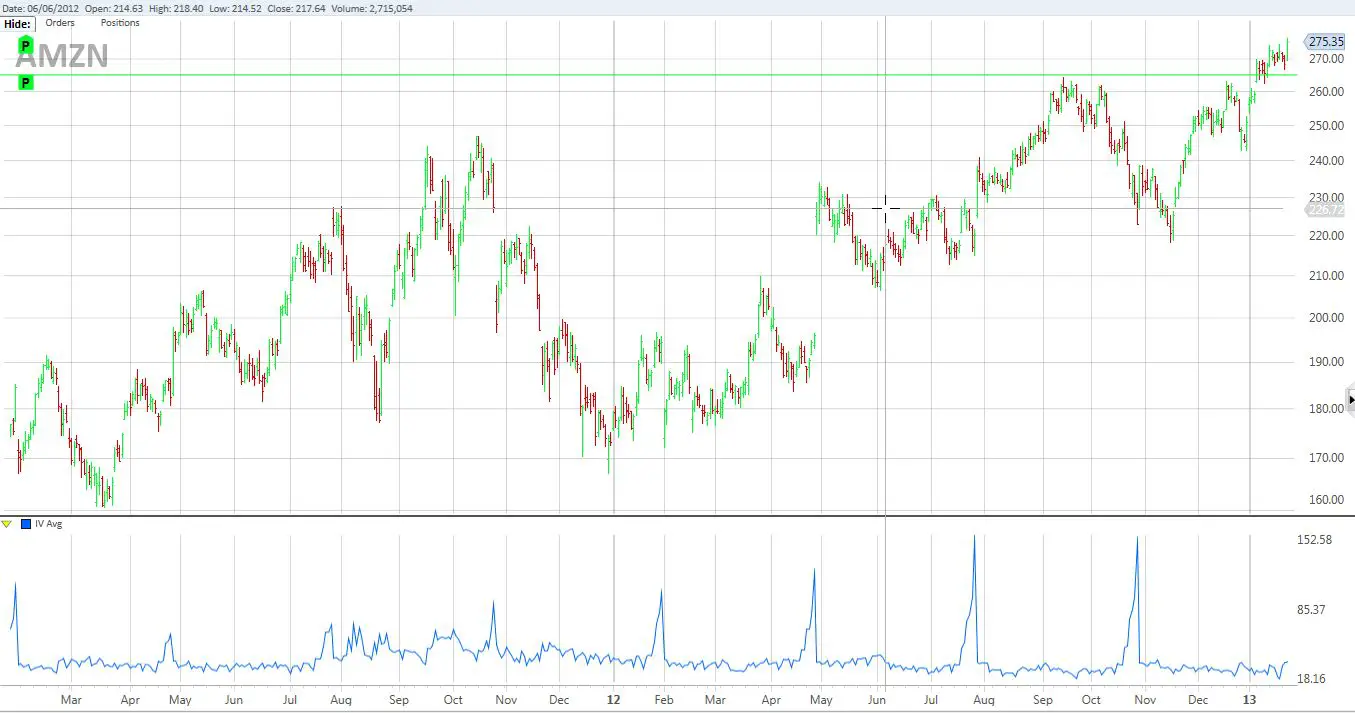Click the bold 13 year label on the time axis
This screenshot has width=1355, height=713.
(1249, 700)
